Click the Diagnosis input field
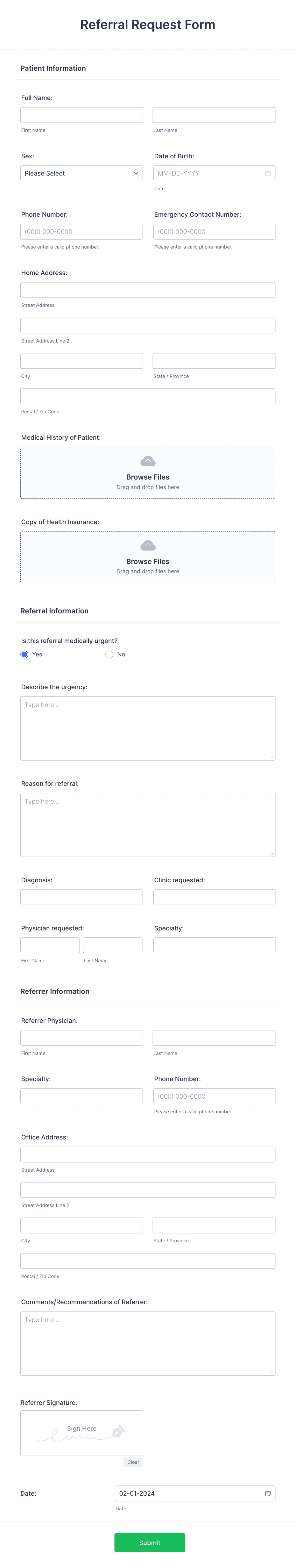 (x=81, y=897)
